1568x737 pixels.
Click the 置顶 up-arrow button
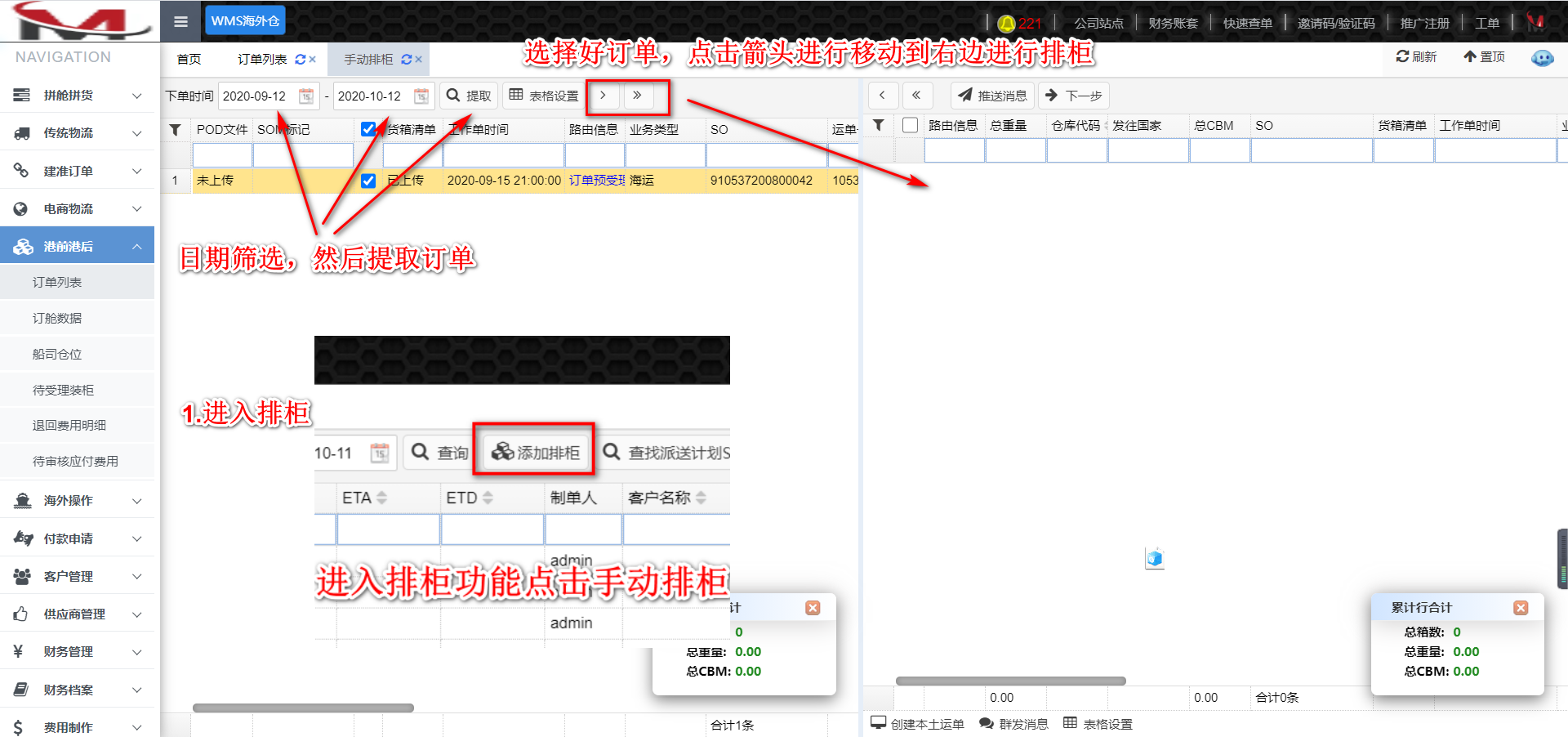[1484, 56]
